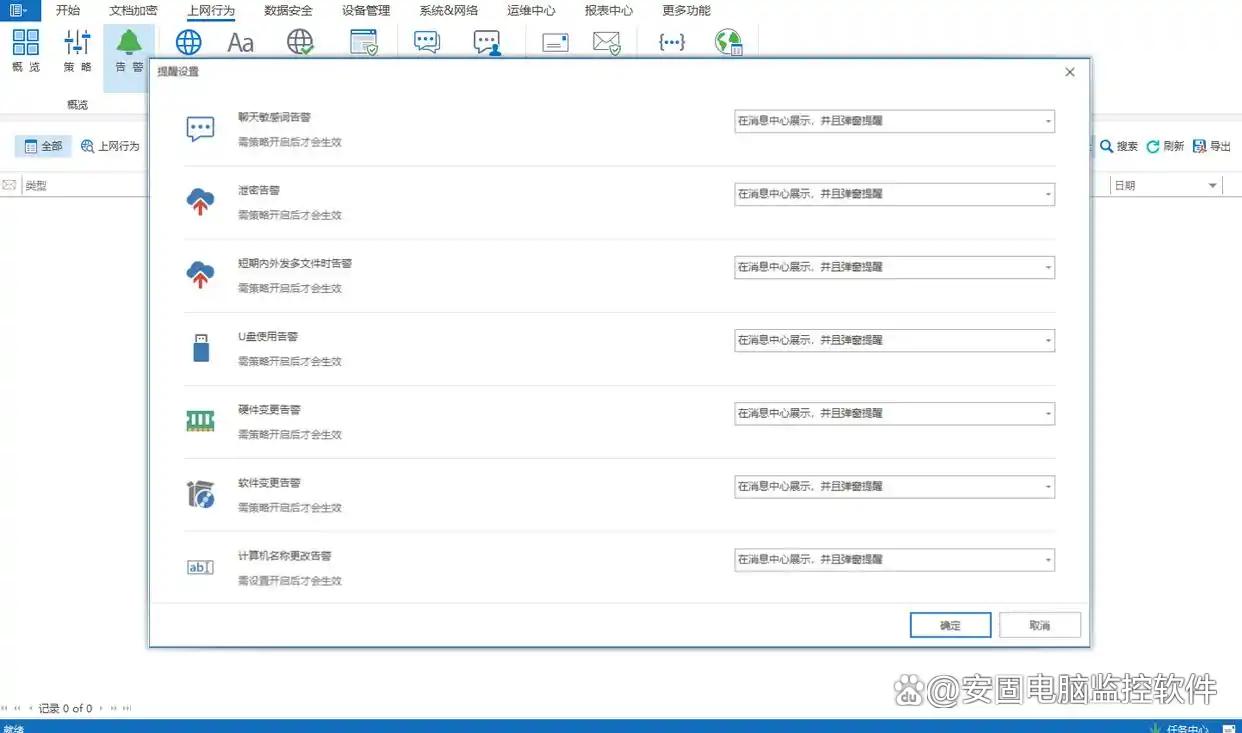This screenshot has width=1242, height=733.
Task: Switch to the 设备管理 tab
Action: pos(366,11)
